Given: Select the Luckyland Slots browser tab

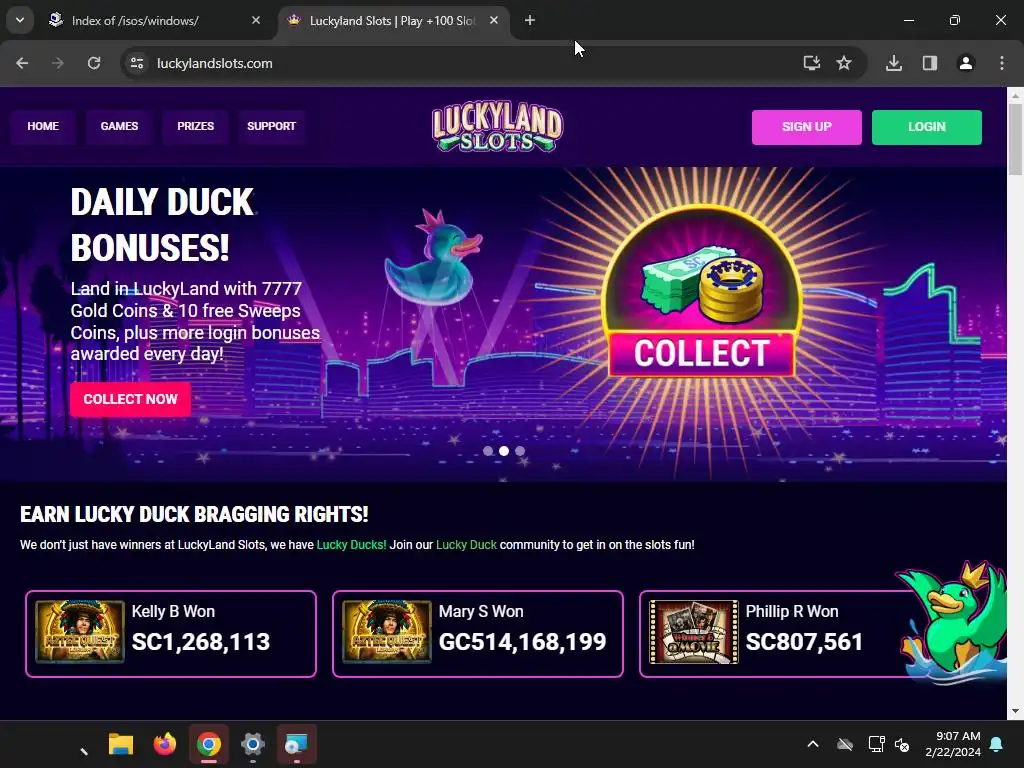Looking at the screenshot, I should coord(394,20).
